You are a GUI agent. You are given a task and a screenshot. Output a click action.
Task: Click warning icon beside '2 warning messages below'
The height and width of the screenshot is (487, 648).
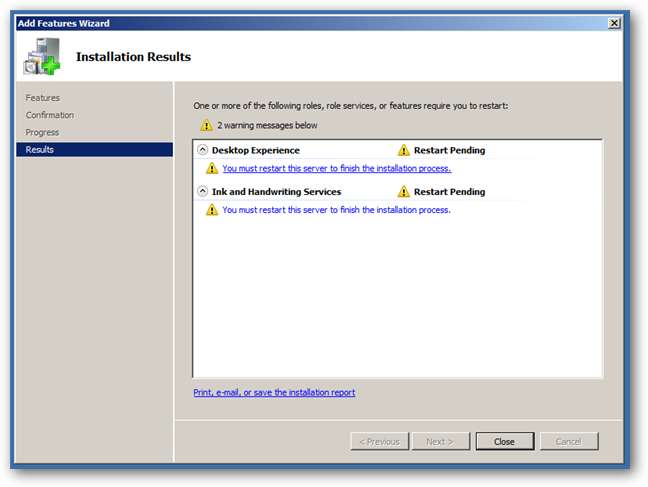point(206,125)
